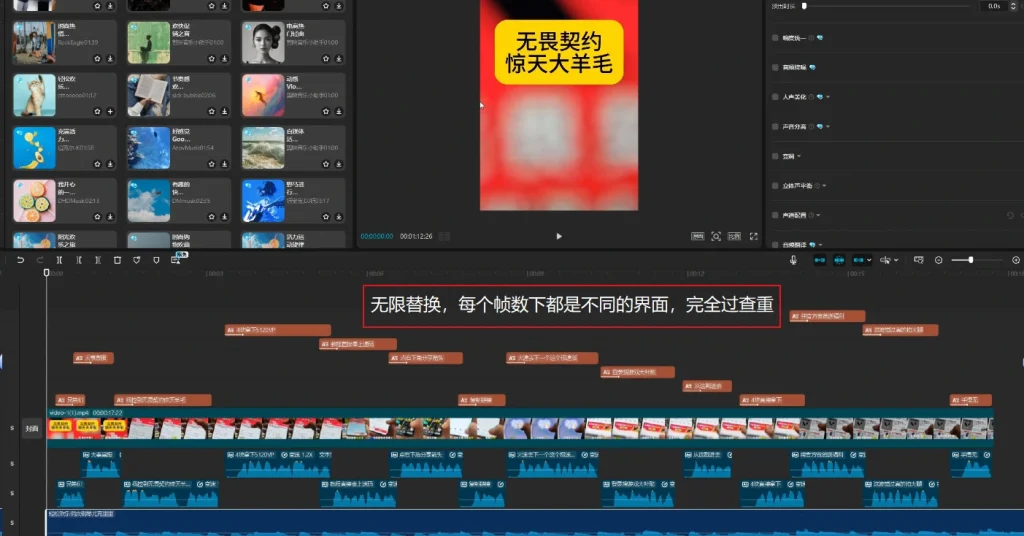This screenshot has width=1024, height=536.
Task: Select the person on green wall music thumbnail
Action: (149, 42)
